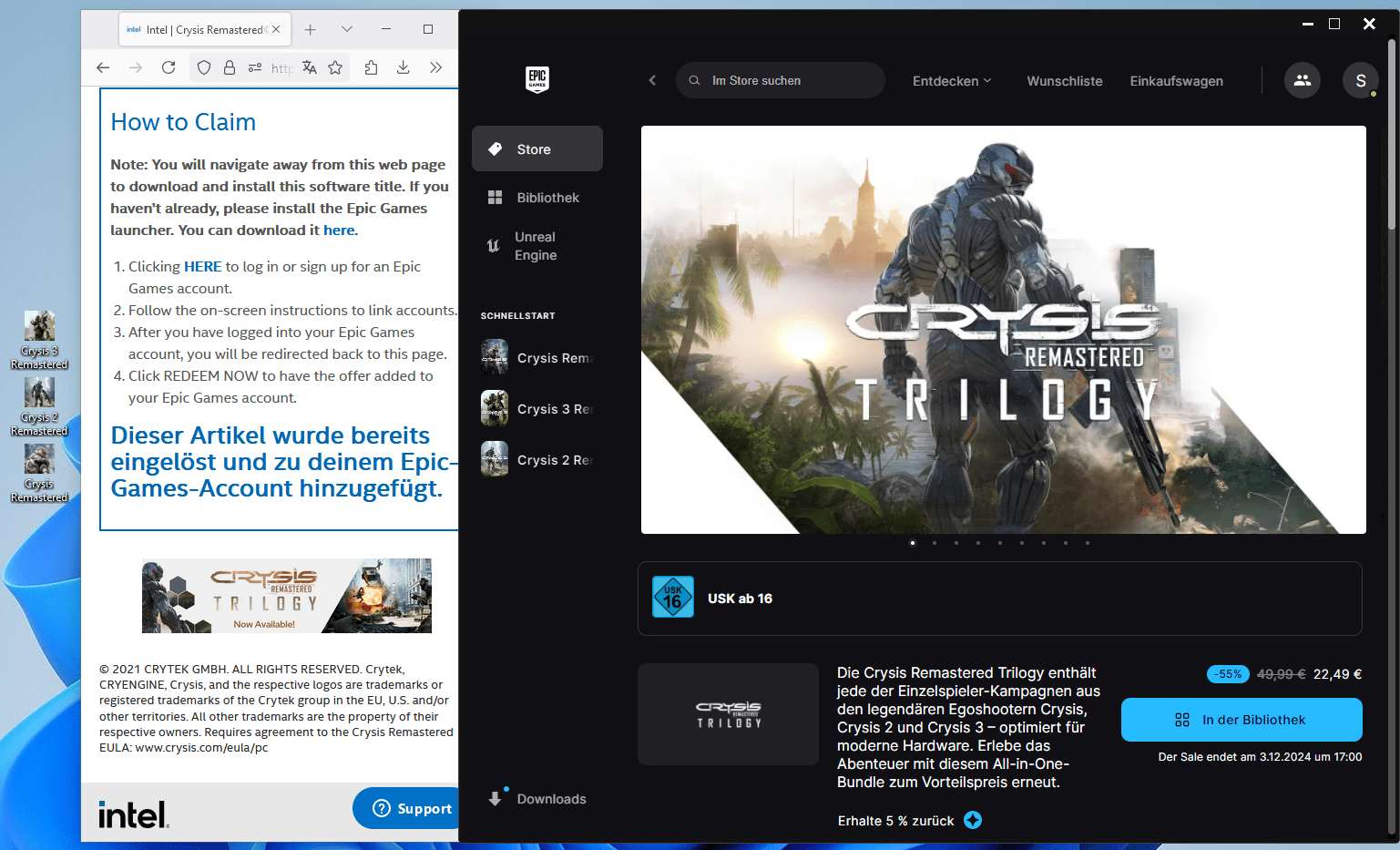Click the -55% discount badge

(x=1229, y=674)
